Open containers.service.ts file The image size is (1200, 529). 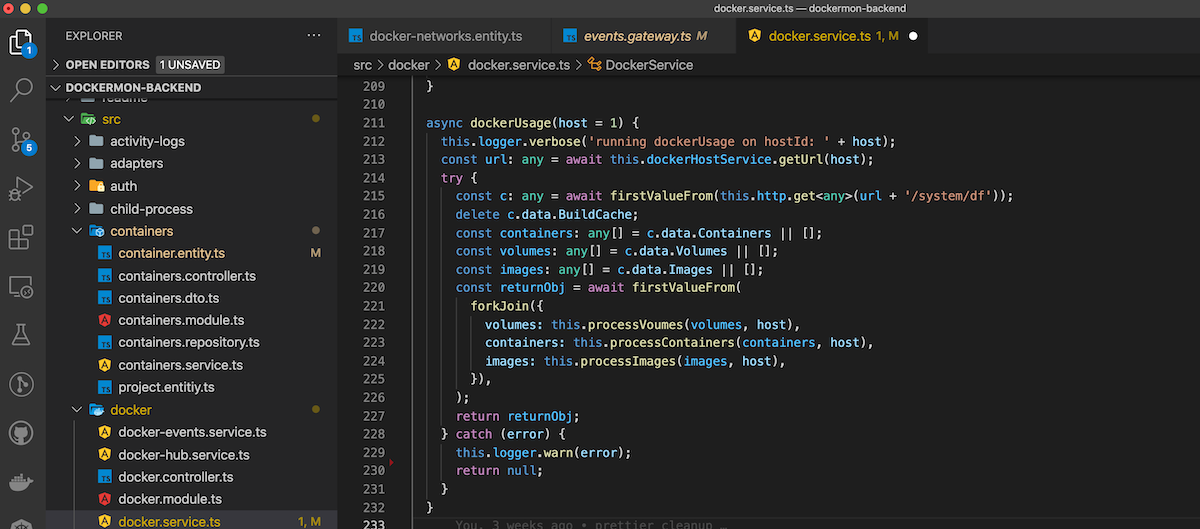(180, 365)
